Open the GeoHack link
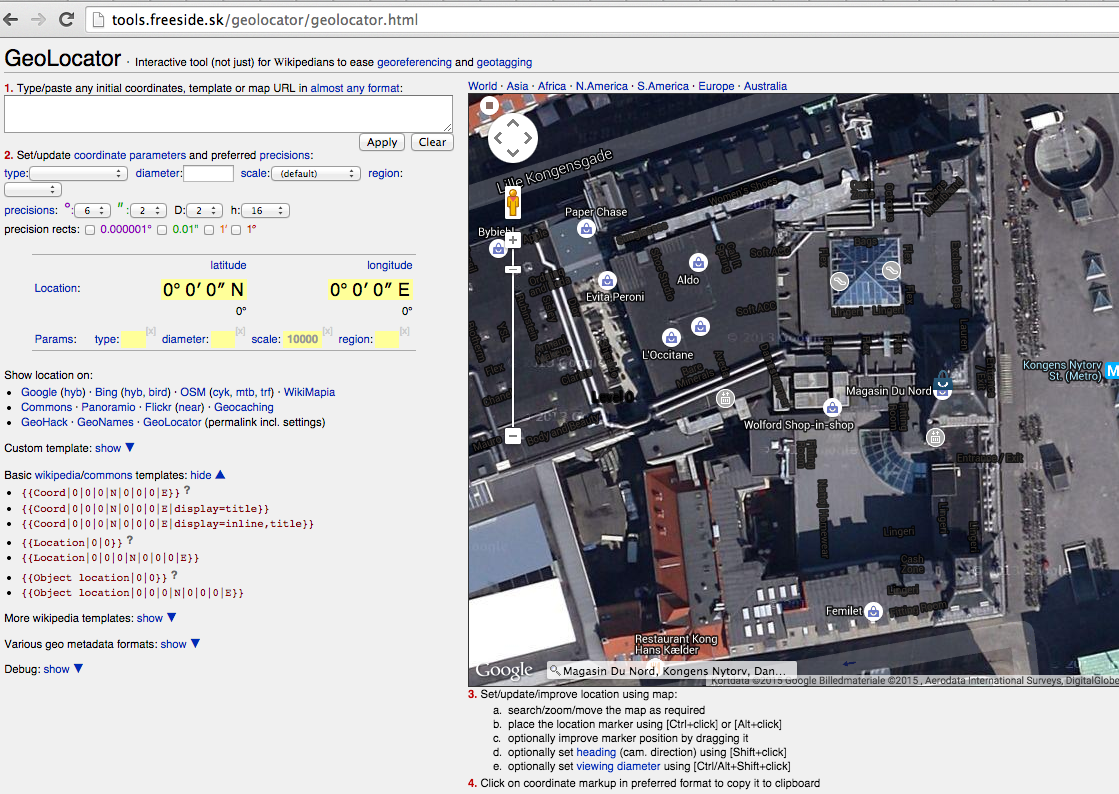 44,422
